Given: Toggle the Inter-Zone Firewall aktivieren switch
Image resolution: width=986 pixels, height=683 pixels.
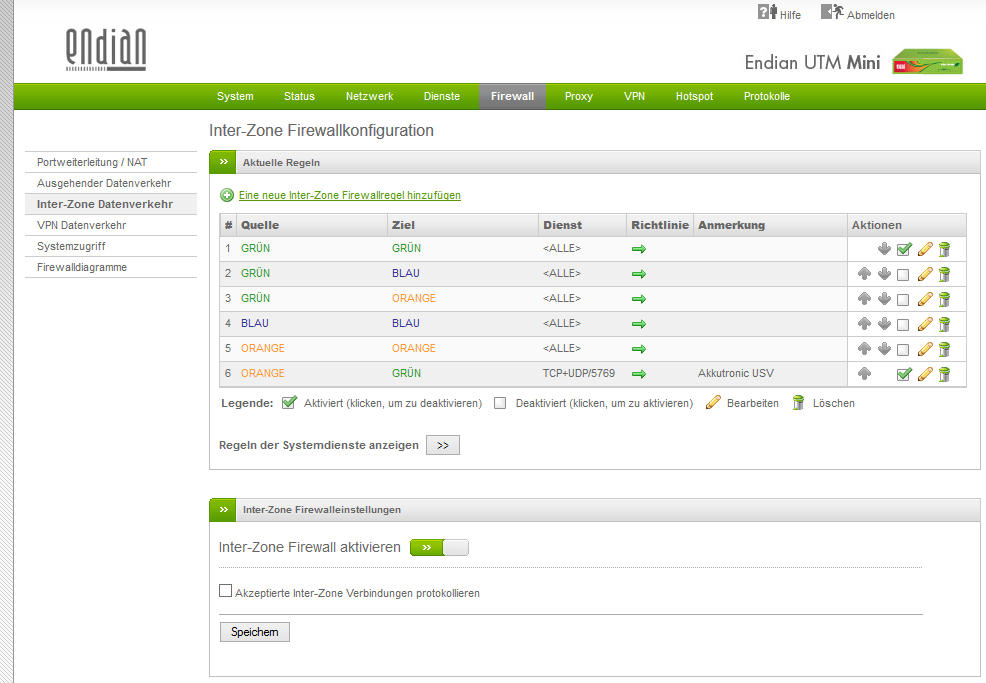Looking at the screenshot, I should pos(439,548).
